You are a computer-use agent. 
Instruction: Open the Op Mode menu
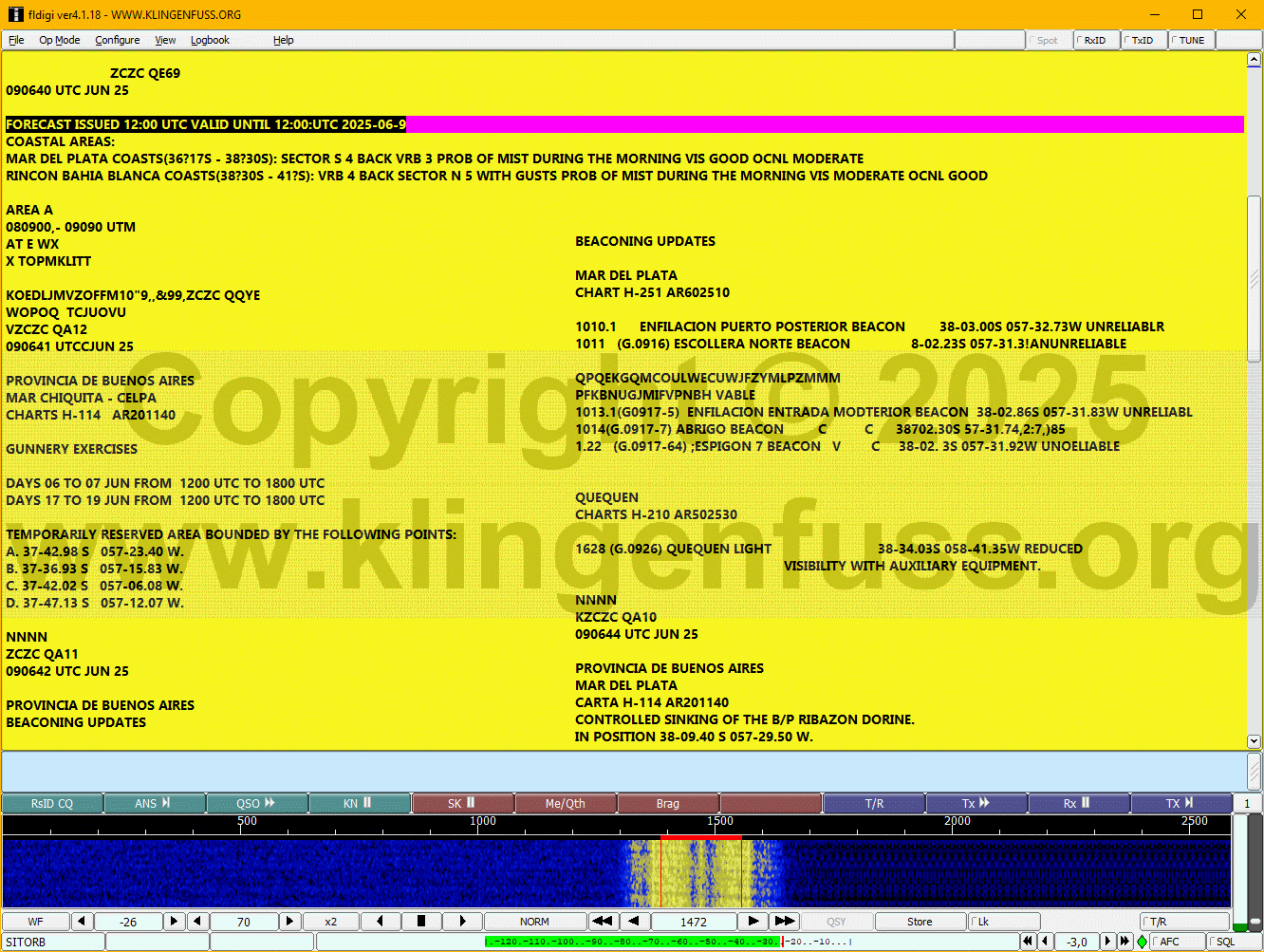click(59, 40)
